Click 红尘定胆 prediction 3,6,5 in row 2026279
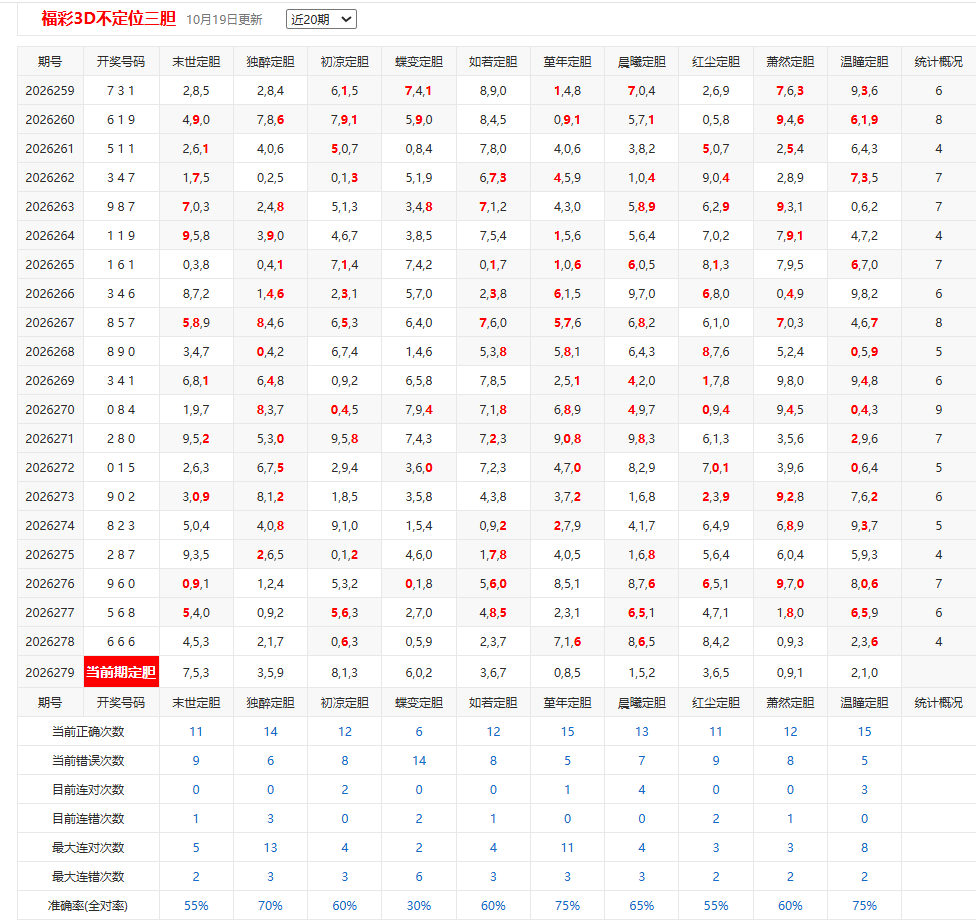 [x=716, y=672]
